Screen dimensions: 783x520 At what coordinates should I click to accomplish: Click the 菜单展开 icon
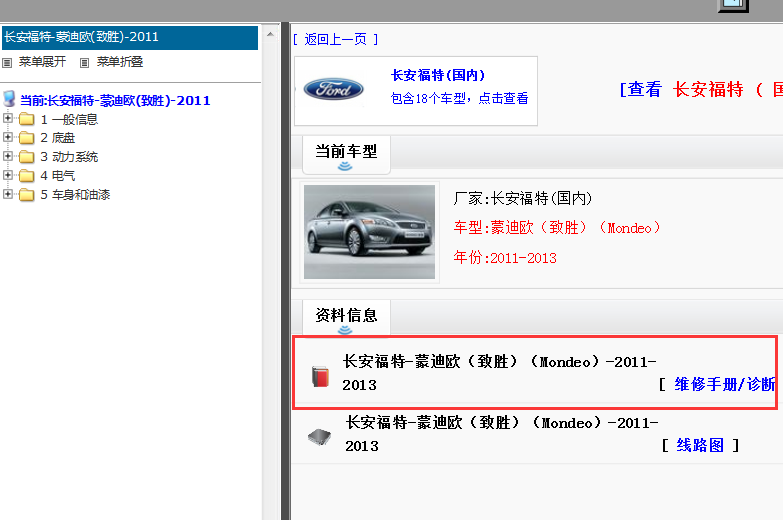[x=7, y=63]
